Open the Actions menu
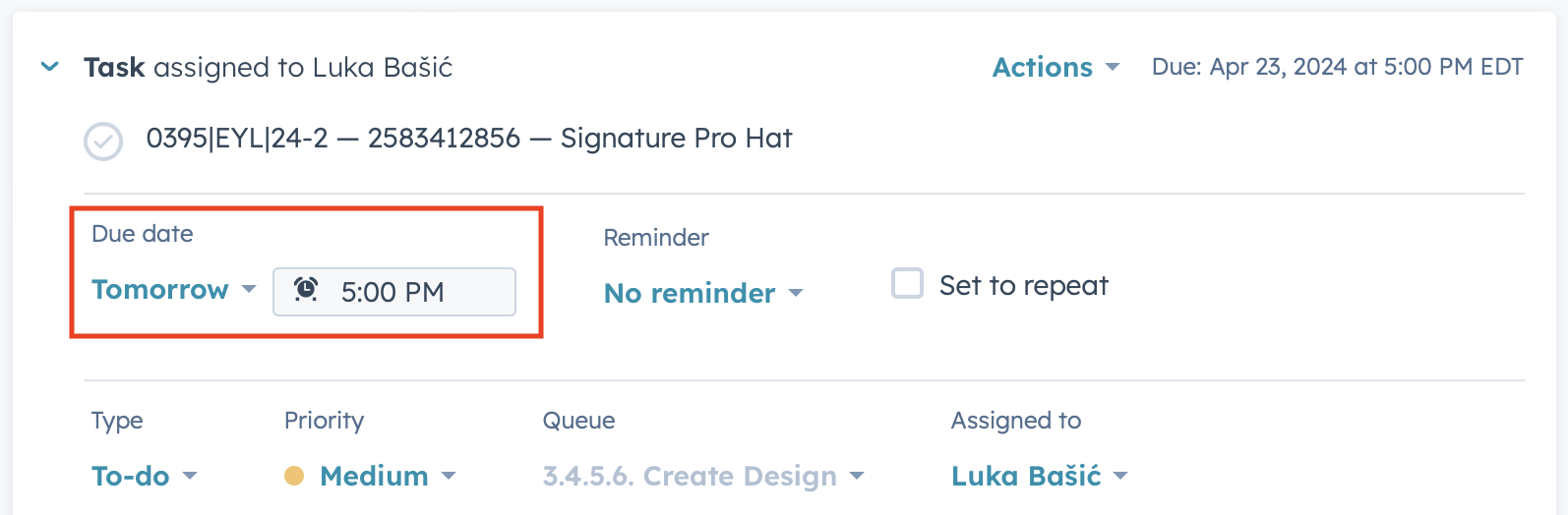The height and width of the screenshot is (515, 1568). point(1055,68)
